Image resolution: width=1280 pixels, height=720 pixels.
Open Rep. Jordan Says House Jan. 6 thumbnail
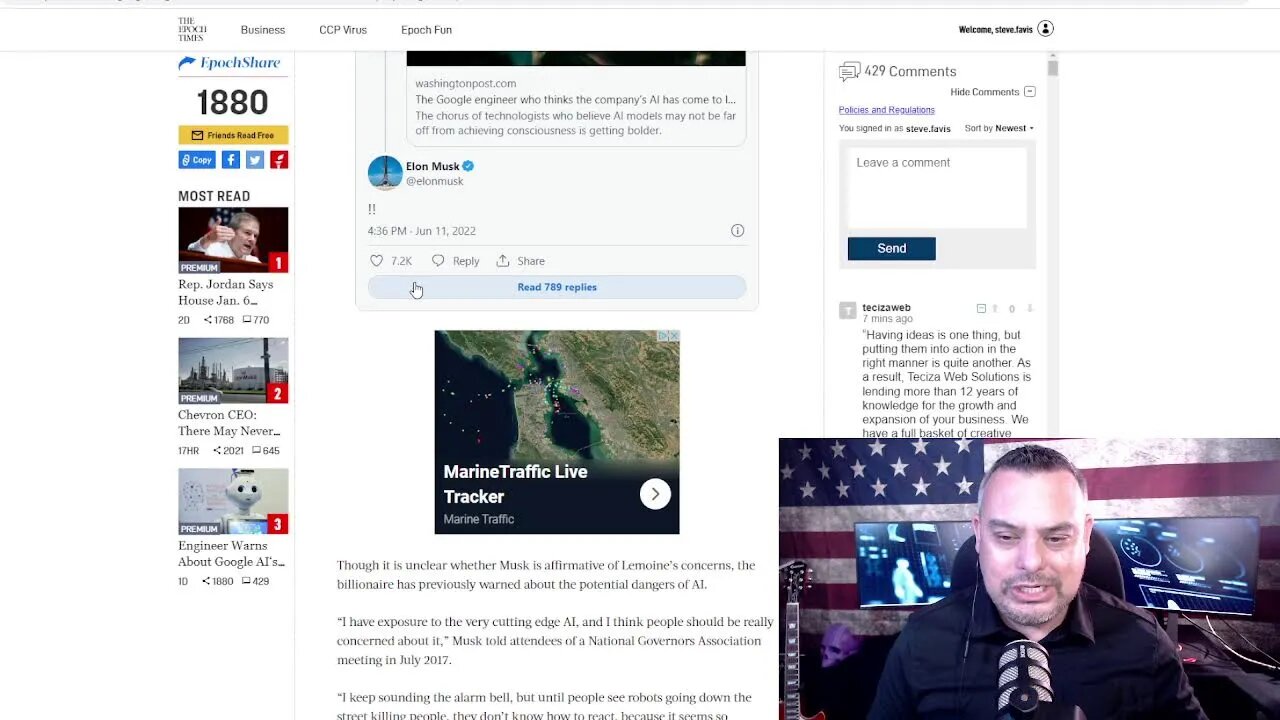(233, 240)
